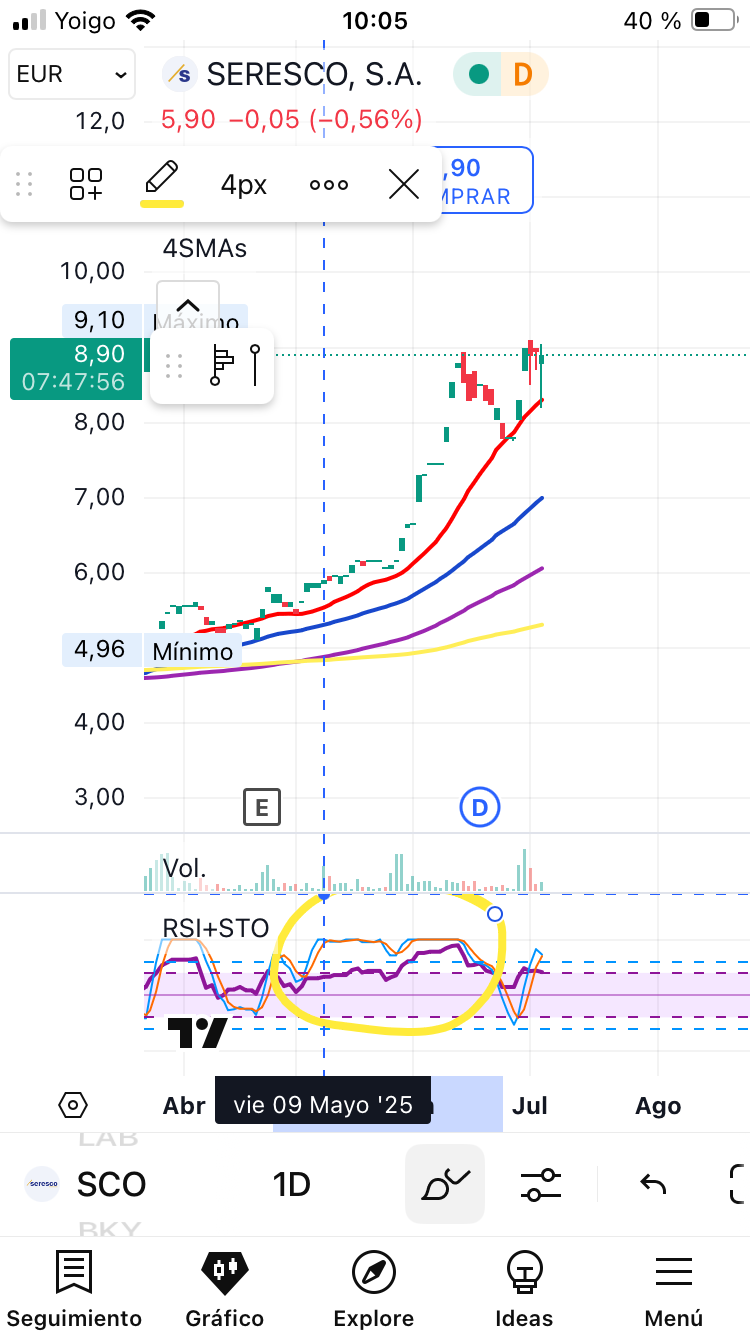The image size is (750, 1334).
Task: Grab the drawing toolbar drag handle
Action: pos(25,184)
